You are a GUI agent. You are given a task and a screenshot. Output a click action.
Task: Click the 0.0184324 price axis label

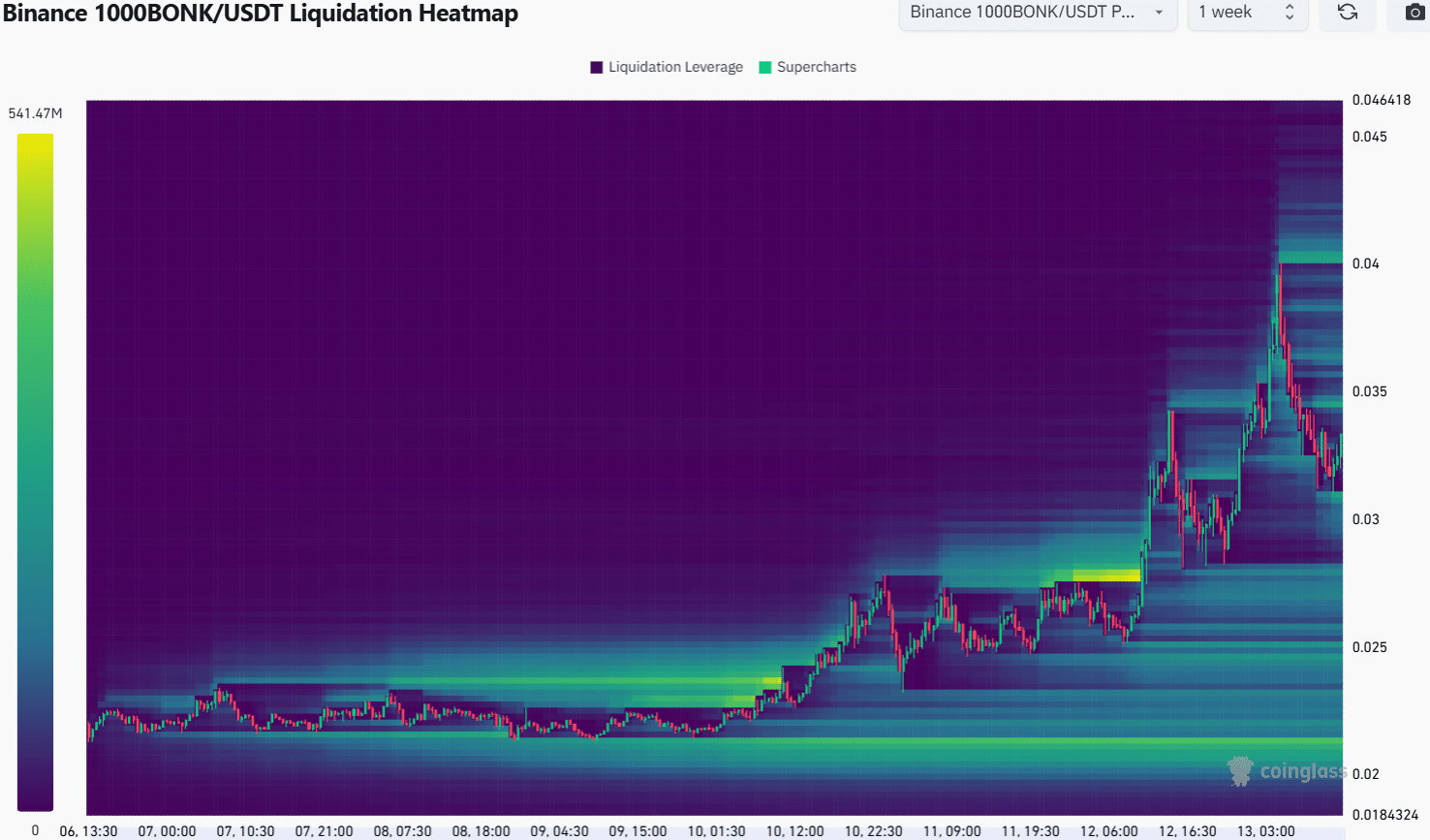point(1385,815)
